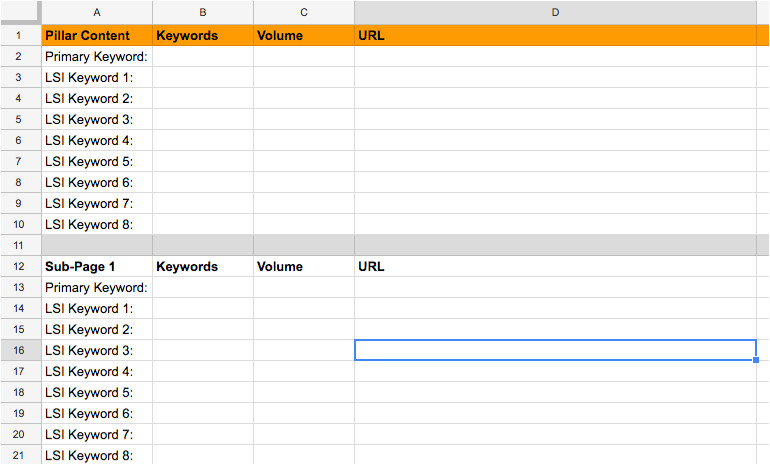Select row 16 header
The height and width of the screenshot is (465, 770).
coord(20,350)
